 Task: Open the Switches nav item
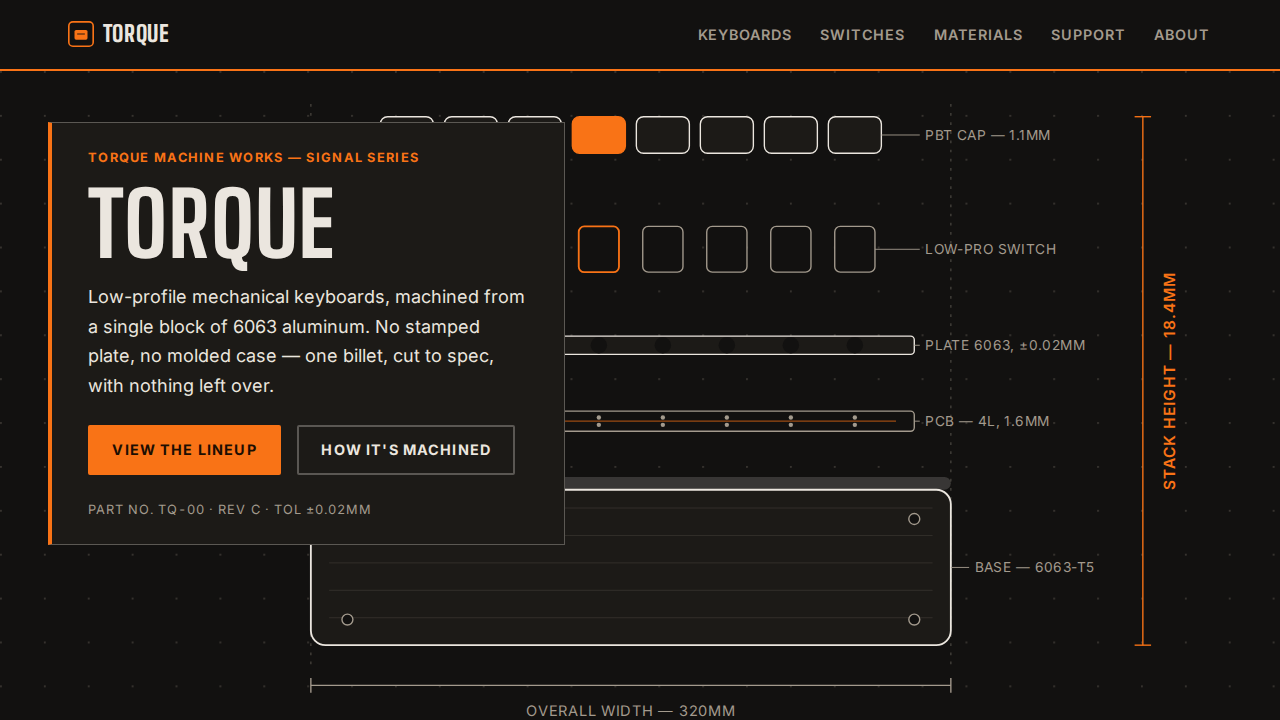point(862,35)
